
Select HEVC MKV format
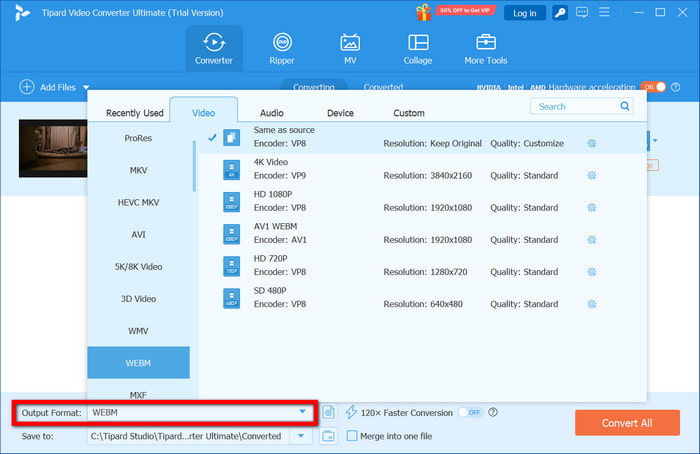(x=138, y=202)
